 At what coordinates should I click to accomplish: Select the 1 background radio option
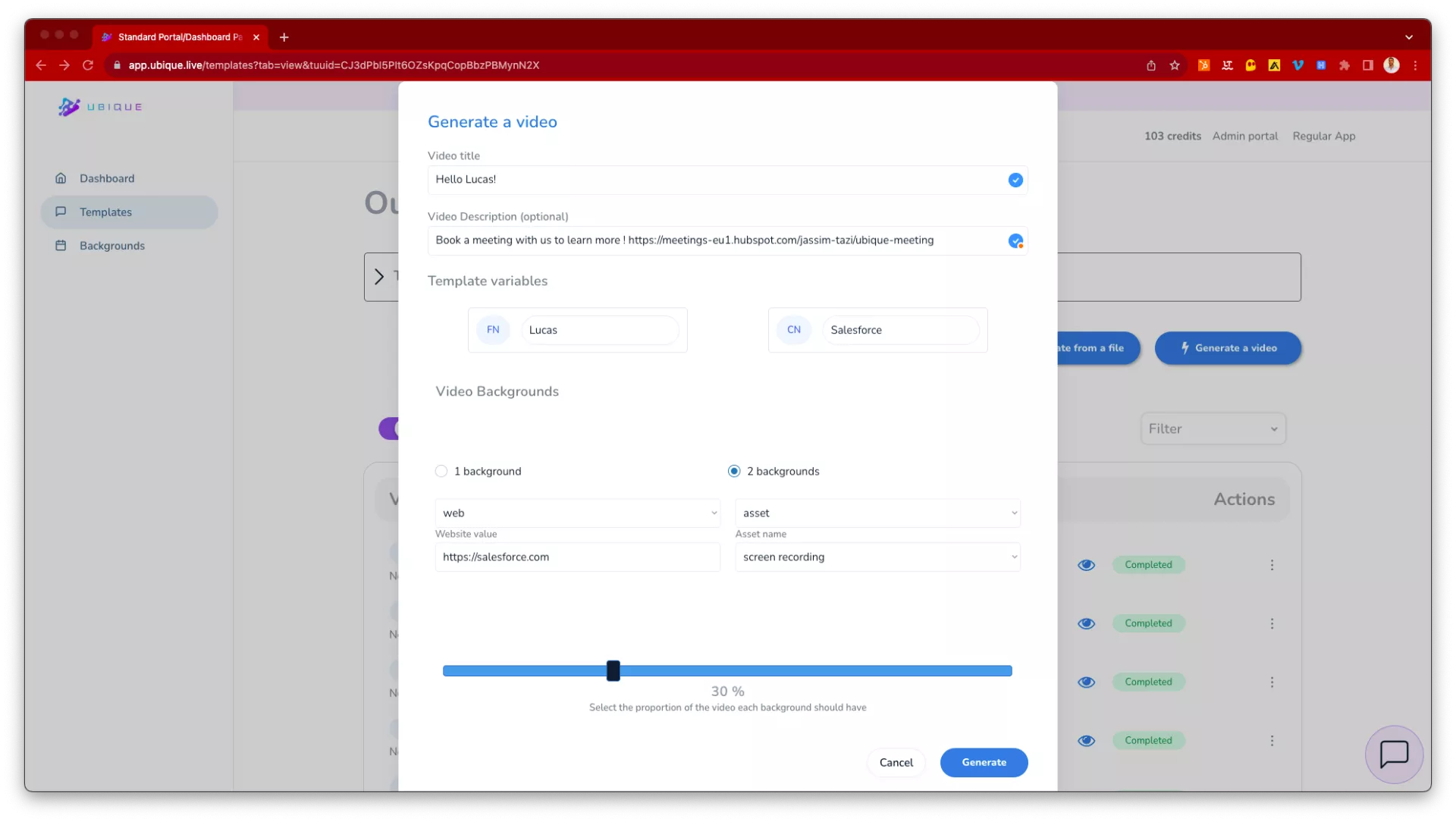coord(441,471)
